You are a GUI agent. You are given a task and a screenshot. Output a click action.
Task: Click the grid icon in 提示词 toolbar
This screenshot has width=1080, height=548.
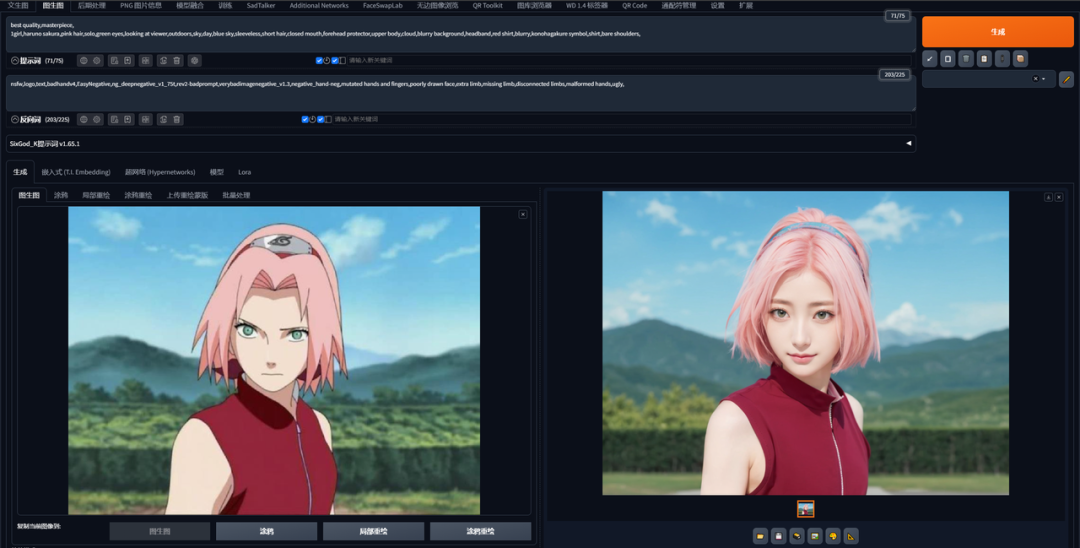[x=146, y=61]
